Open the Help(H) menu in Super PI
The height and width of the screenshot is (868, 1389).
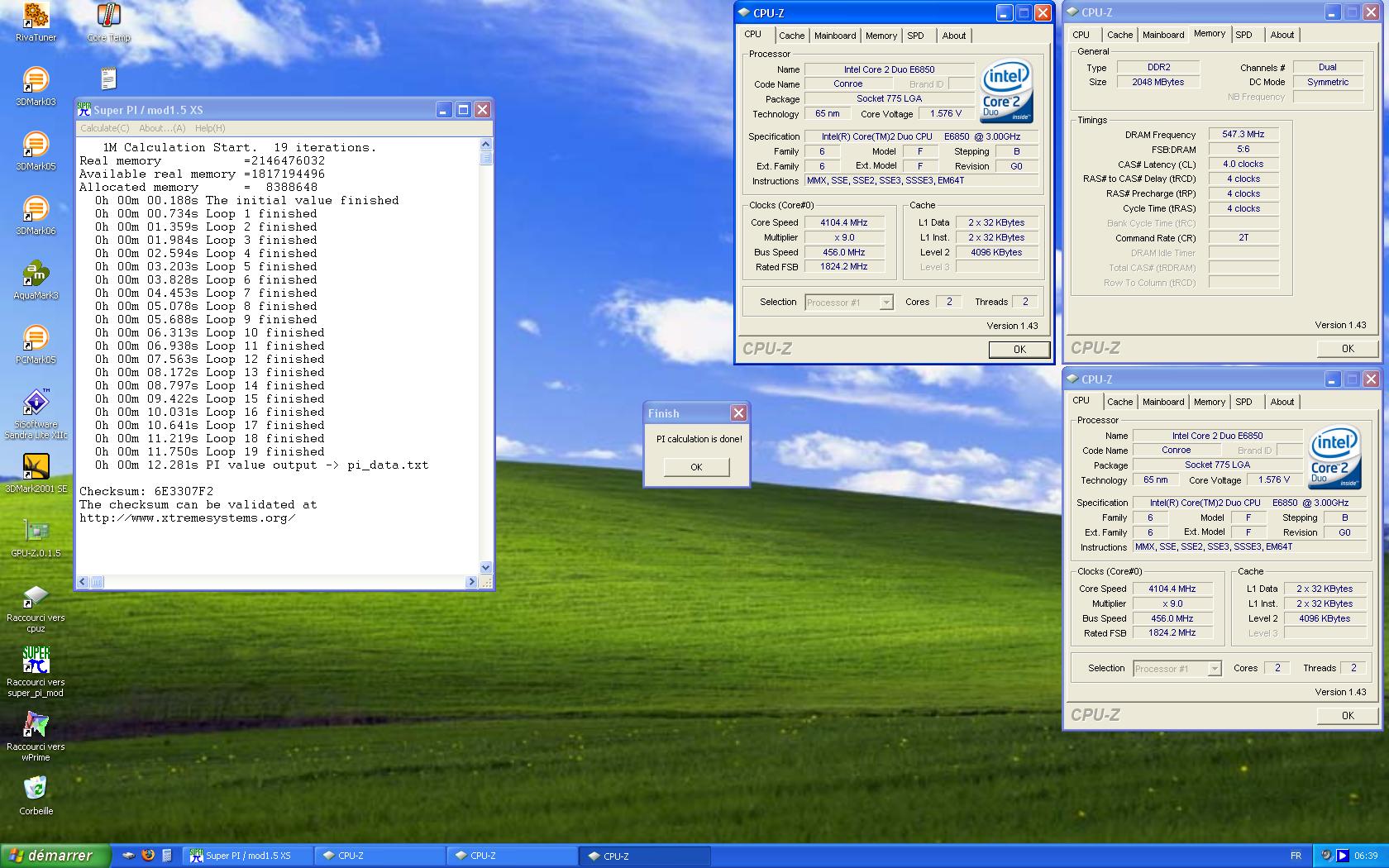click(210, 128)
